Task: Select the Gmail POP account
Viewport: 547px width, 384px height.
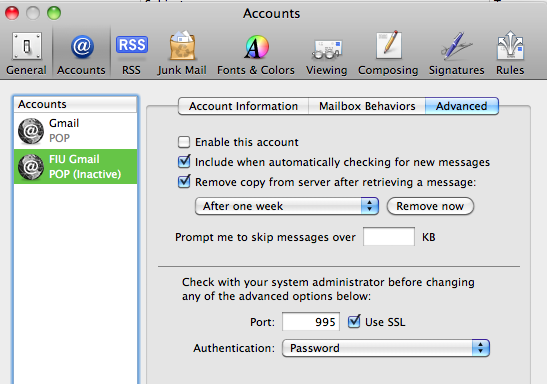Action: (x=76, y=131)
